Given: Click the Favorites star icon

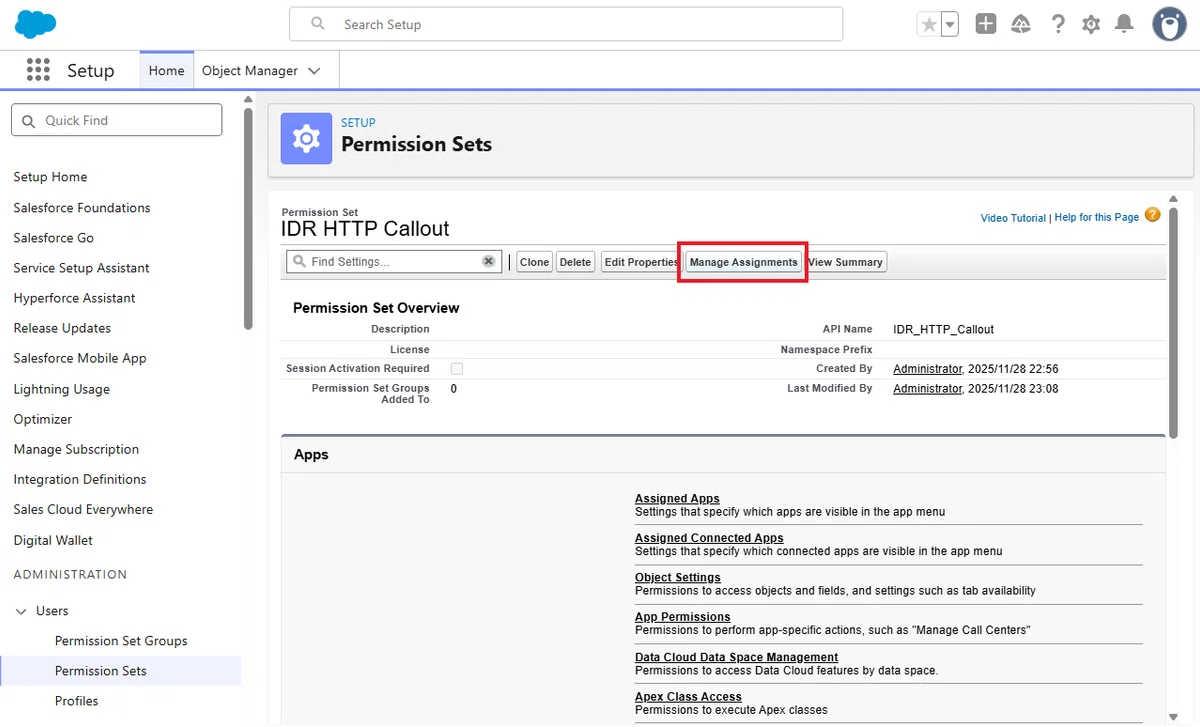Looking at the screenshot, I should 929,25.
